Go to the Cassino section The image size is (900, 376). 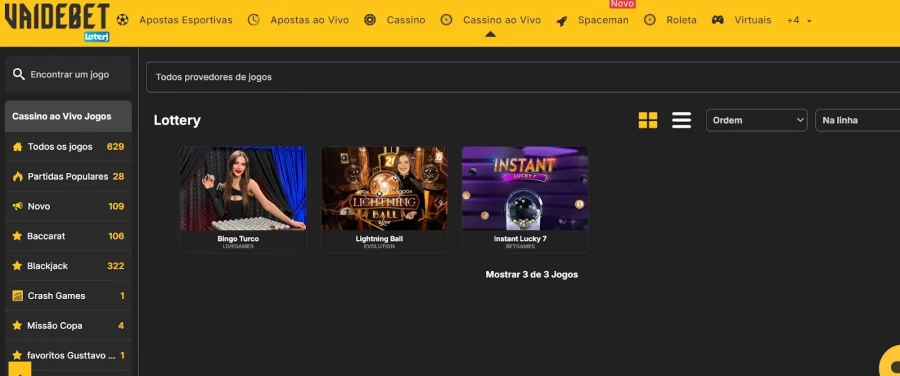(x=406, y=20)
